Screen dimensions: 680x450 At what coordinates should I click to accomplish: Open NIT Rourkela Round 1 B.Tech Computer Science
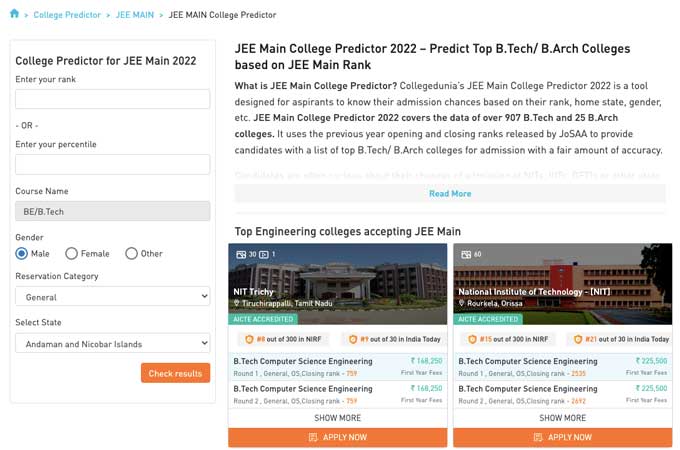[562, 367]
